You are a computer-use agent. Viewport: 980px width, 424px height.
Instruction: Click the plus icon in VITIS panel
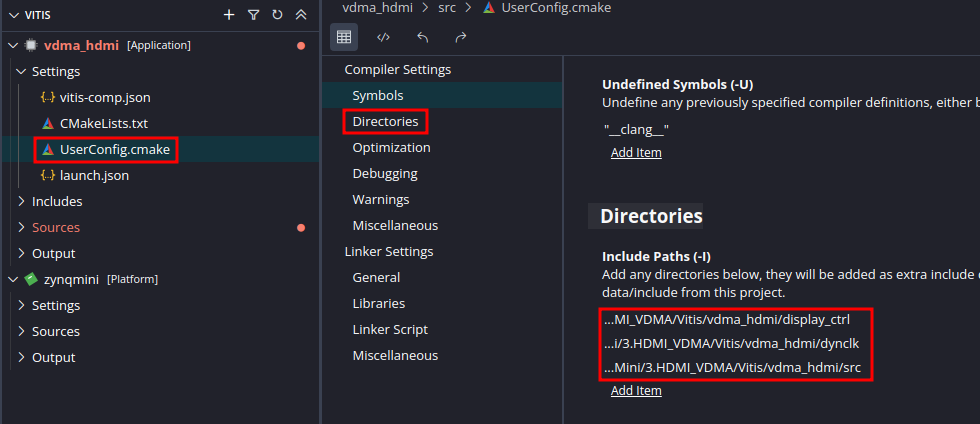click(x=229, y=15)
